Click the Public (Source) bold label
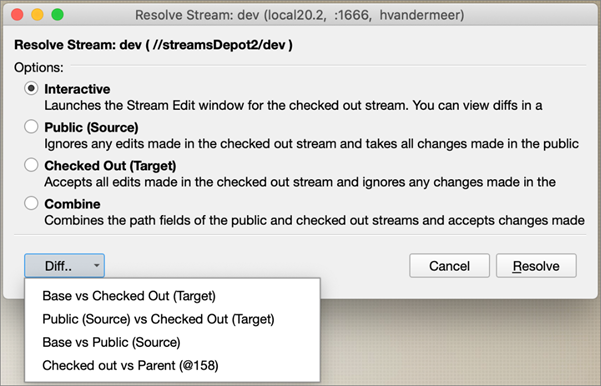The width and height of the screenshot is (601, 386). coord(91,127)
